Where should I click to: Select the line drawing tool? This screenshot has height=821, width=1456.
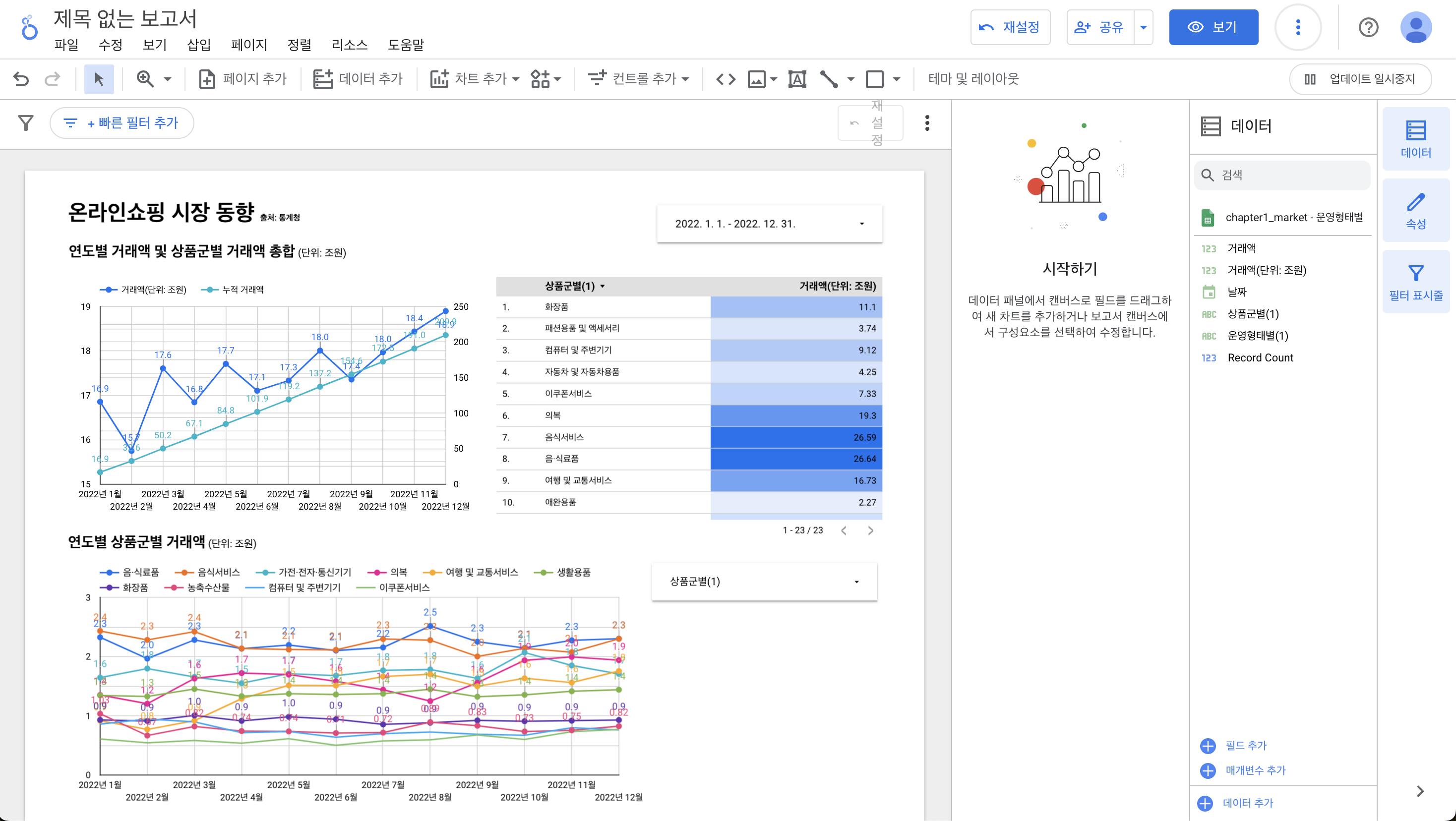click(x=829, y=79)
